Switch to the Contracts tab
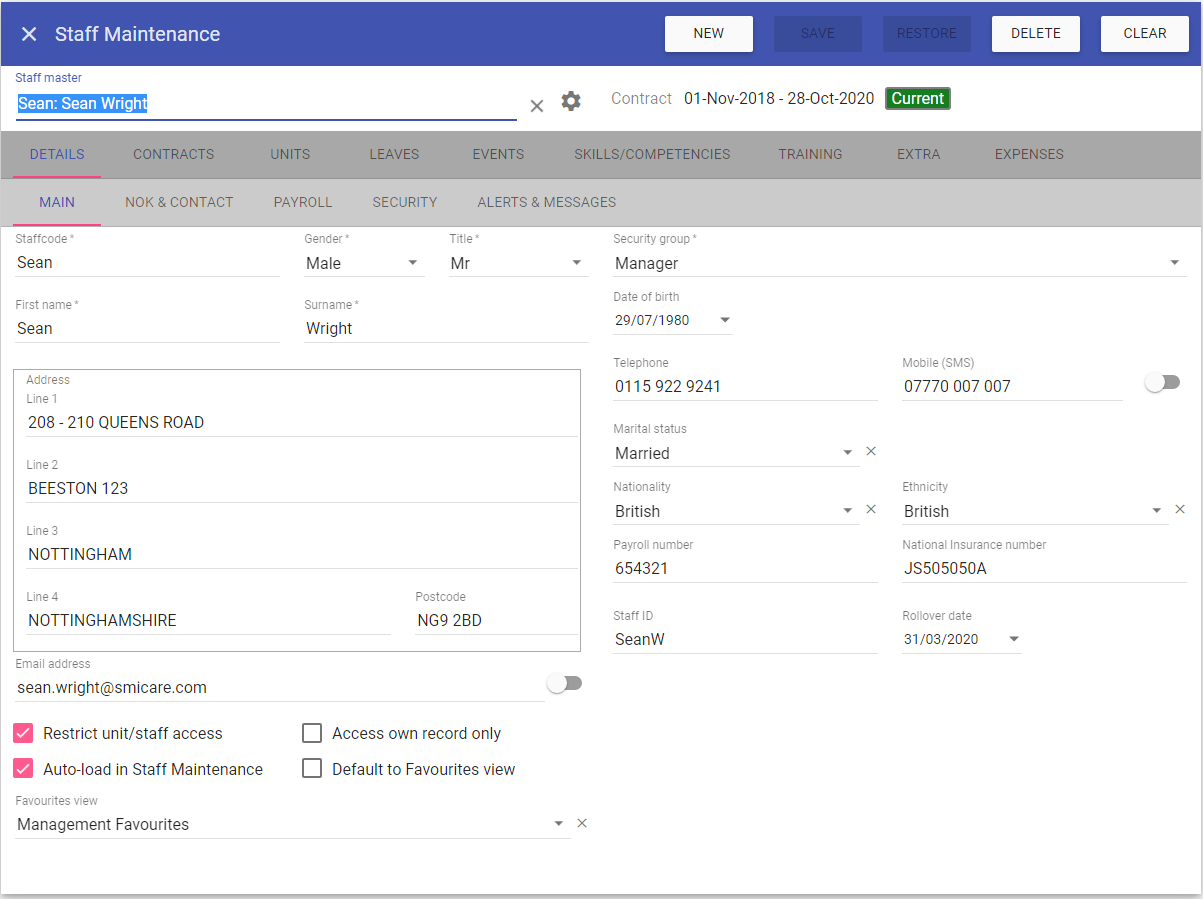Image resolution: width=1203 pixels, height=899 pixels. (174, 154)
